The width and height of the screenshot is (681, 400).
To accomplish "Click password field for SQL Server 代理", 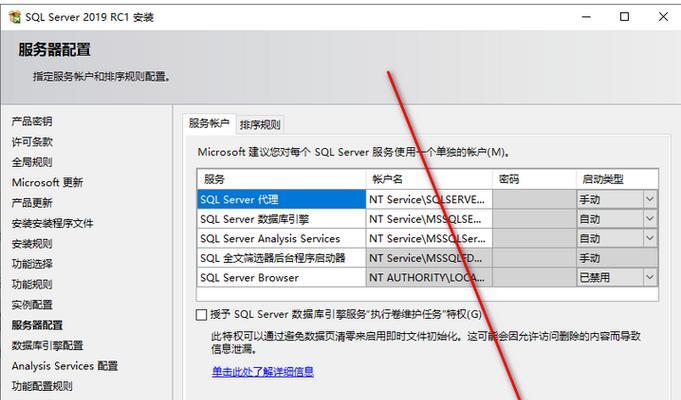I will [534, 199].
